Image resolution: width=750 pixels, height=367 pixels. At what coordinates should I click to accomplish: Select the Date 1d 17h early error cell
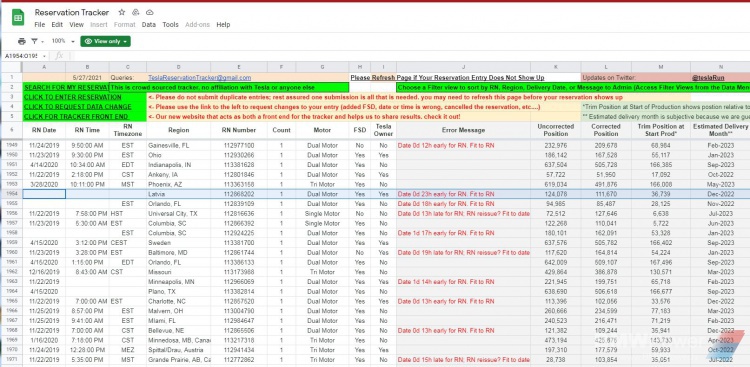click(463, 233)
